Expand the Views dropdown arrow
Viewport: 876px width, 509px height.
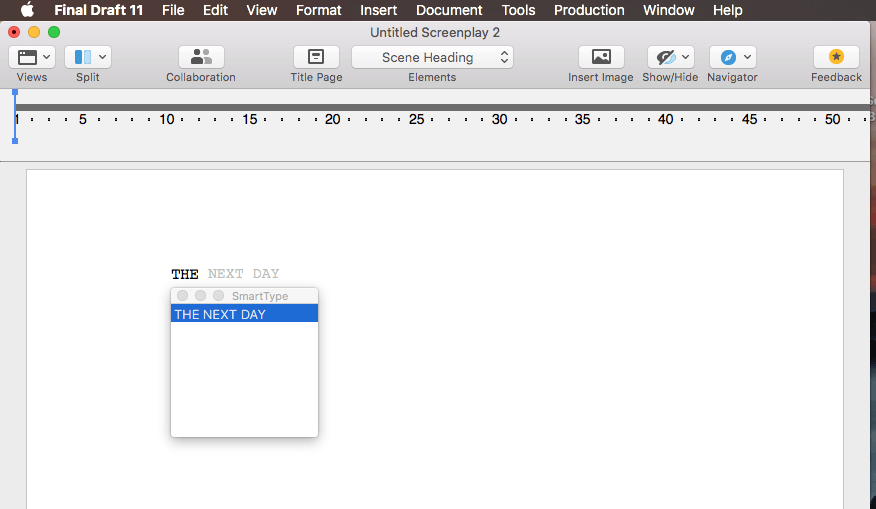pyautogui.click(x=46, y=57)
